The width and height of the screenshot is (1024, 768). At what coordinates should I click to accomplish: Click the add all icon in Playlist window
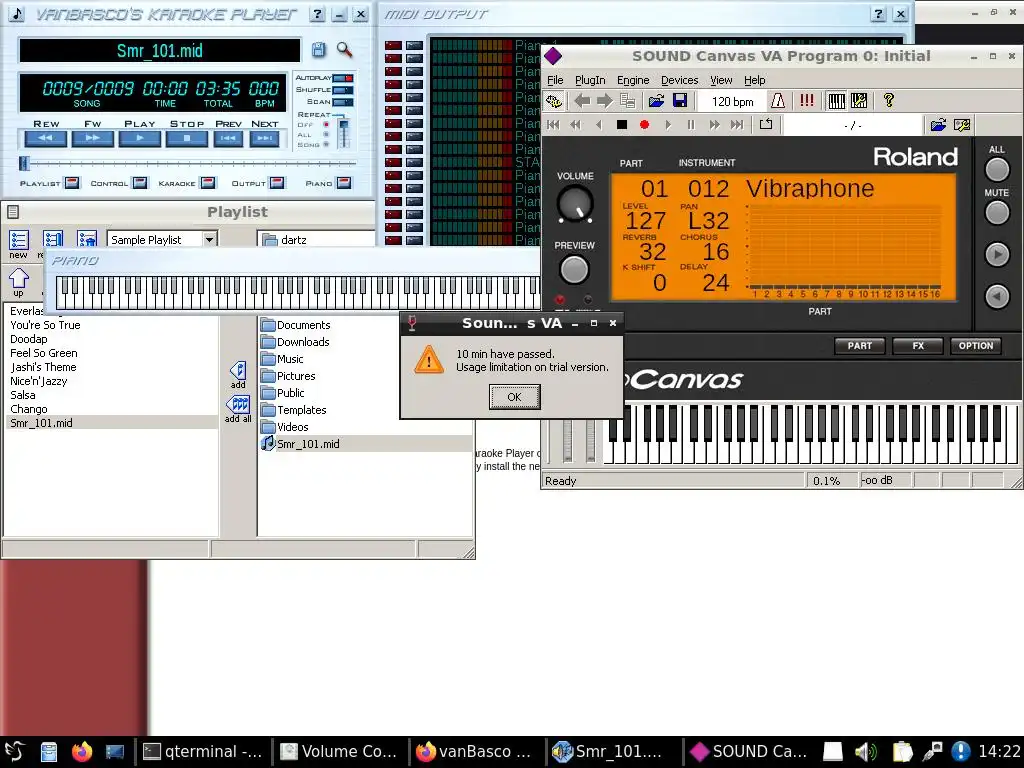pos(238,409)
